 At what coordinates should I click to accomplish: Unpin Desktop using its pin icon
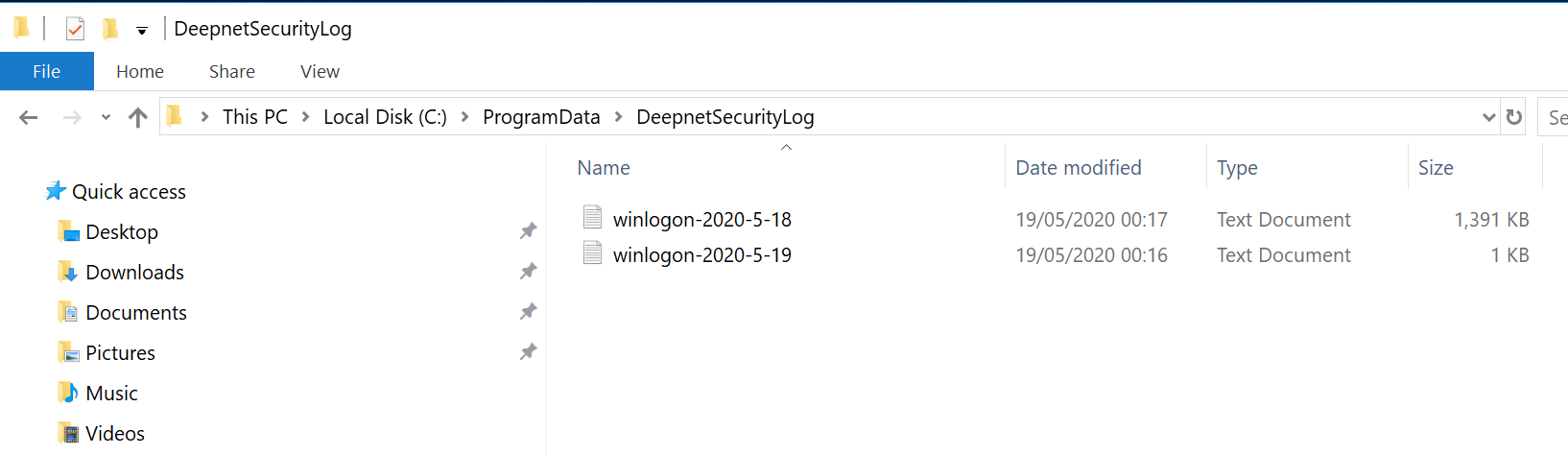(528, 231)
